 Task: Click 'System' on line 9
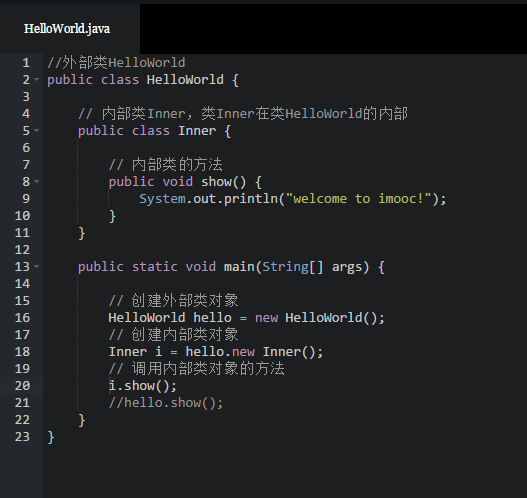[x=162, y=199]
